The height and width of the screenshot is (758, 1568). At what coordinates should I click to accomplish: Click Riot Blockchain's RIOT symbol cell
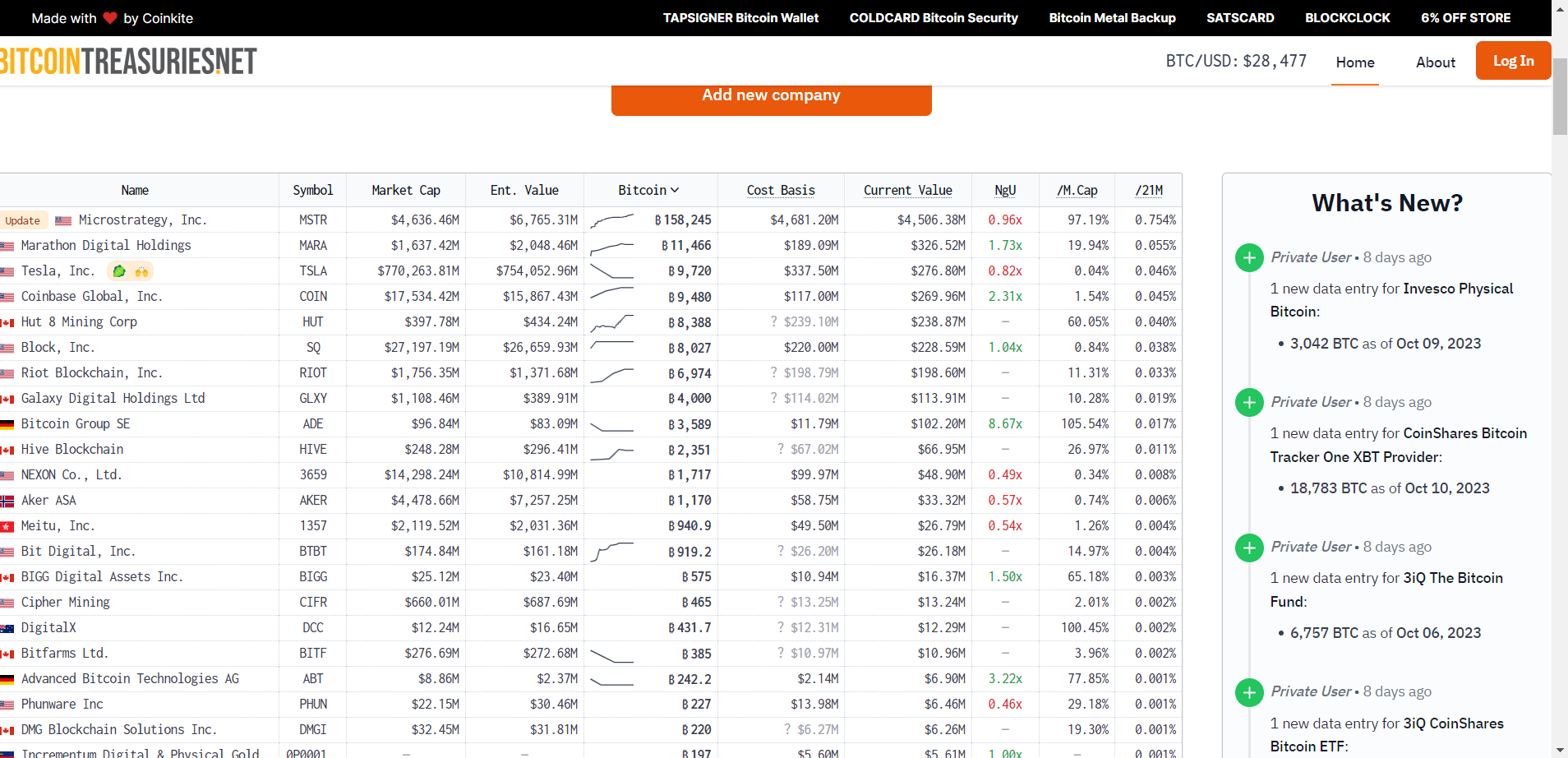tap(313, 373)
